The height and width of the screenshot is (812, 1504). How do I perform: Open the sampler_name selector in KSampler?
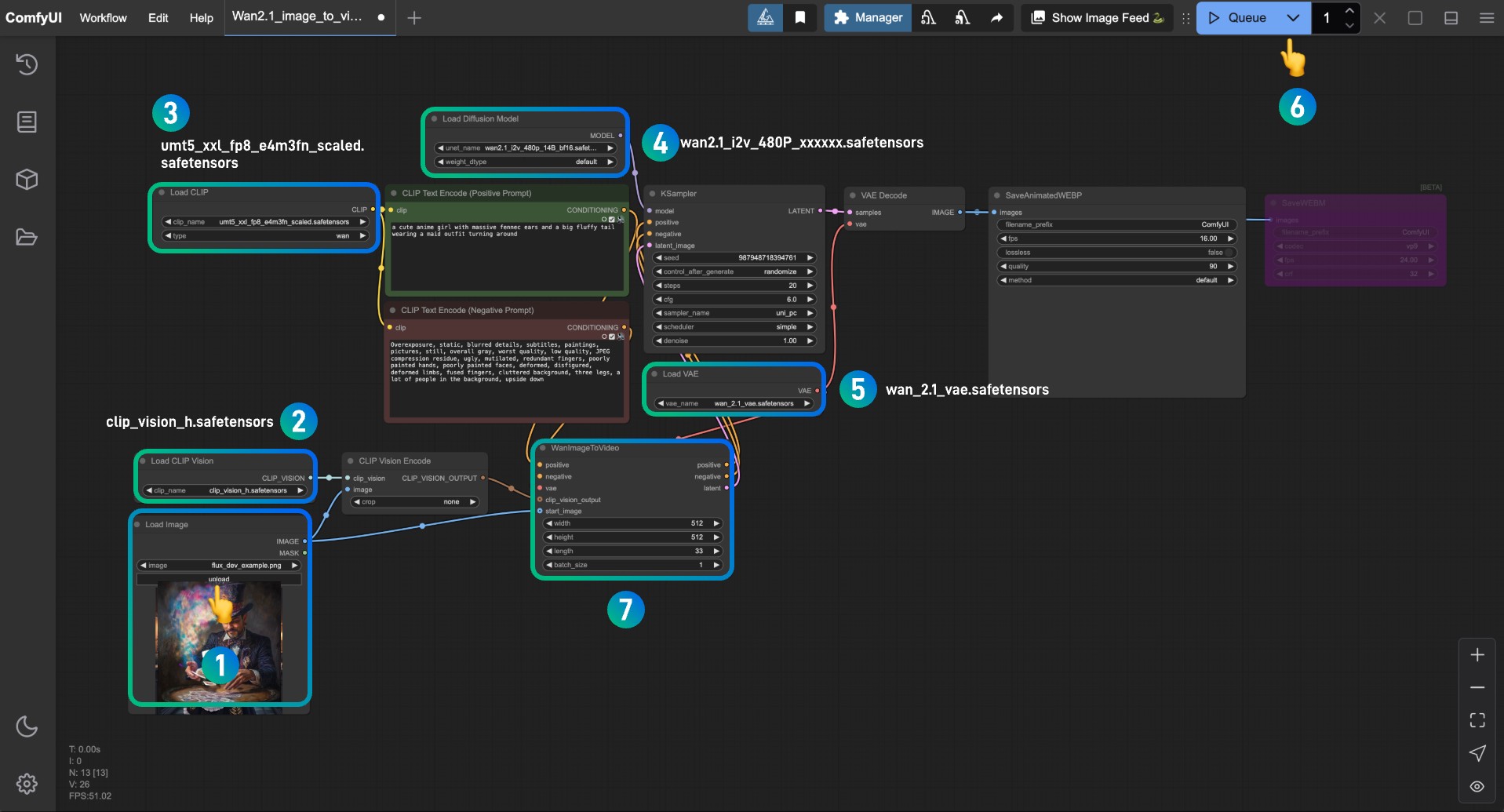pos(734,313)
